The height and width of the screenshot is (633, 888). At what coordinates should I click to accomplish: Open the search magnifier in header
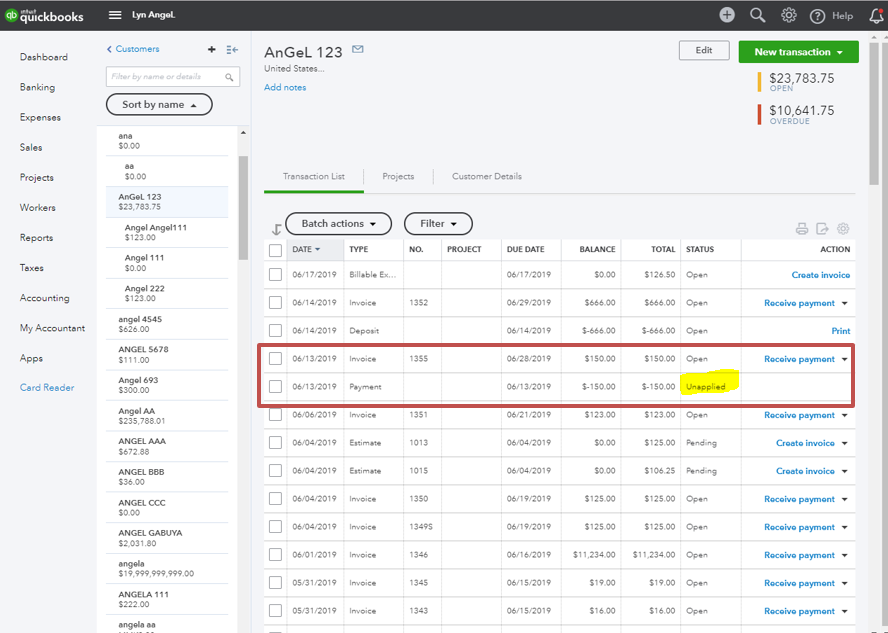pos(757,15)
